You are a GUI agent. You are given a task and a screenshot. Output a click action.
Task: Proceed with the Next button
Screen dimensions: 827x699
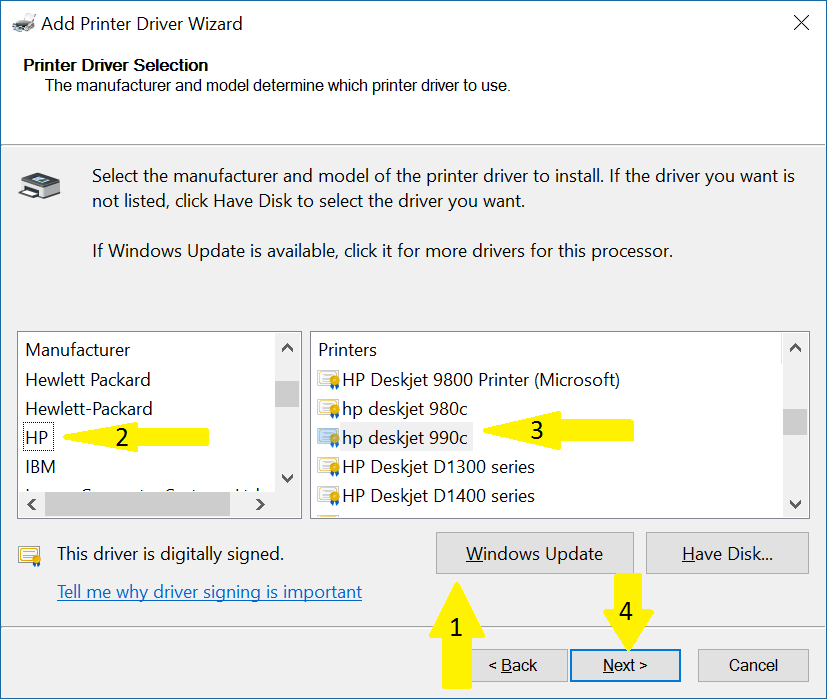pos(625,665)
